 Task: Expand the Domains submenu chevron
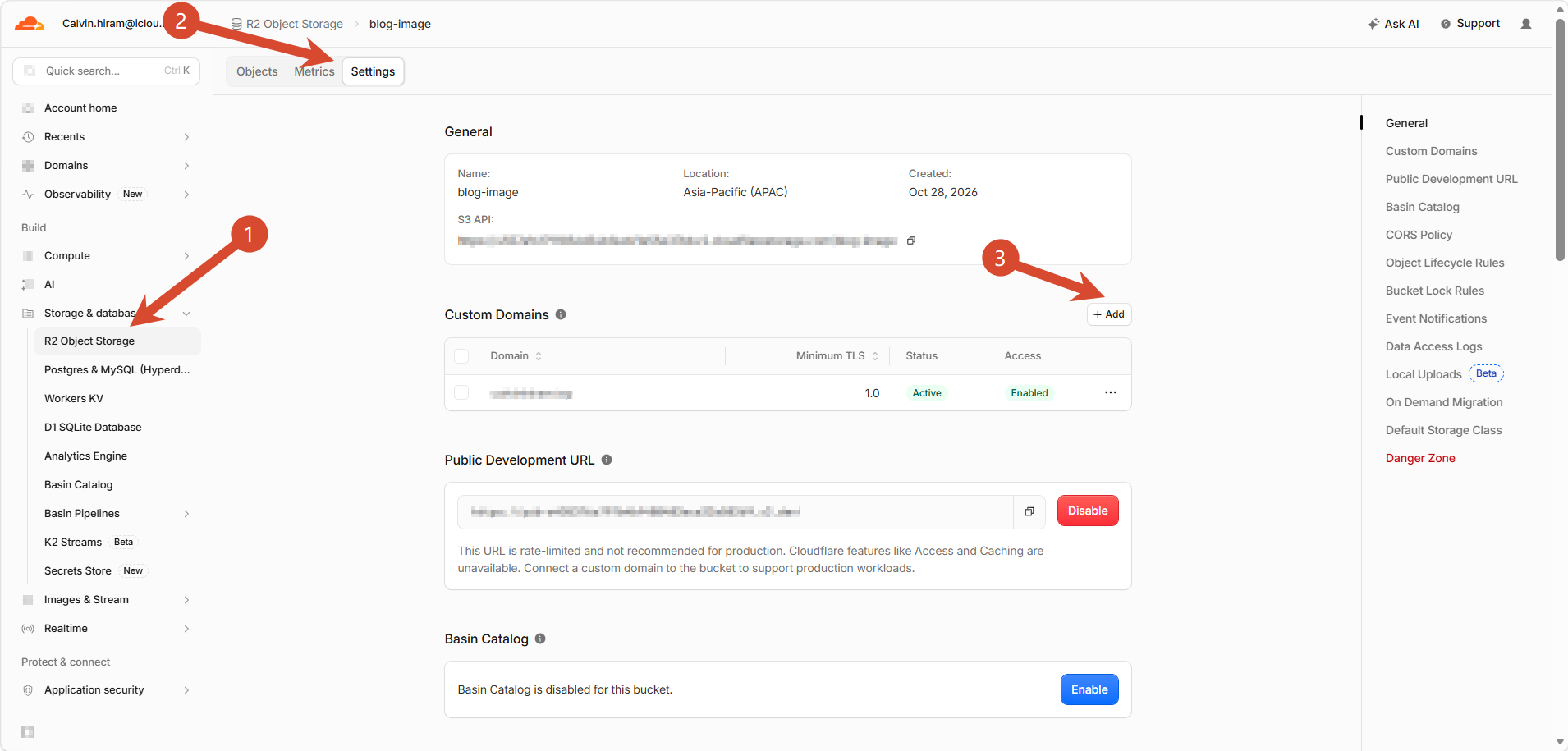coord(187,166)
